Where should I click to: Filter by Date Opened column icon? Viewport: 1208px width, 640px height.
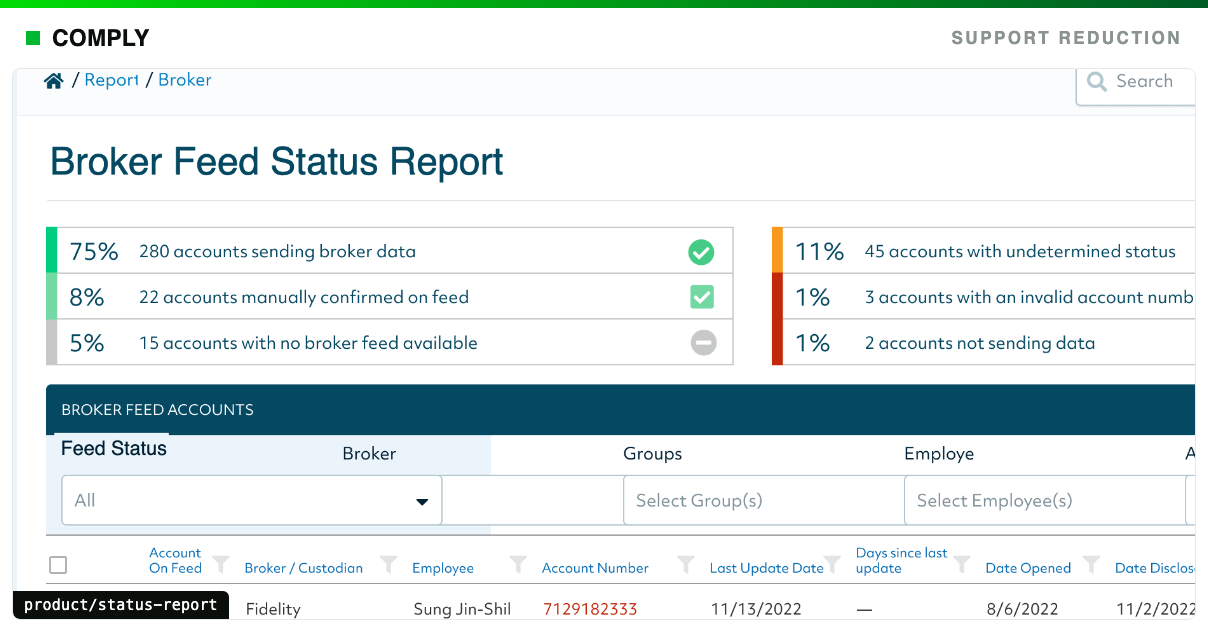pyautogui.click(x=1092, y=564)
